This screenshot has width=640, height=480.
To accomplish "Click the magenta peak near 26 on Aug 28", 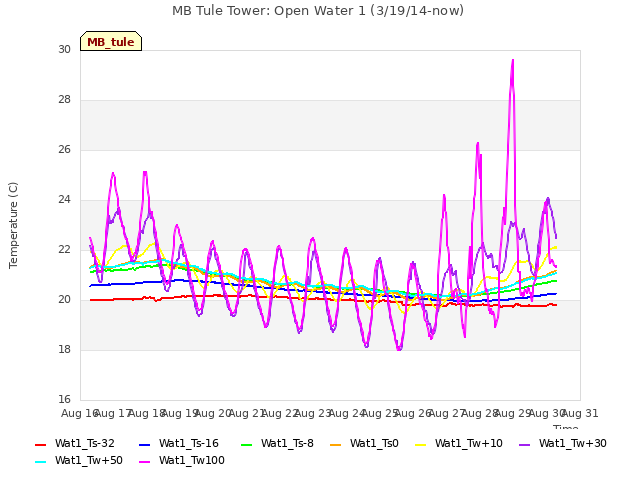I will pyautogui.click(x=478, y=144).
